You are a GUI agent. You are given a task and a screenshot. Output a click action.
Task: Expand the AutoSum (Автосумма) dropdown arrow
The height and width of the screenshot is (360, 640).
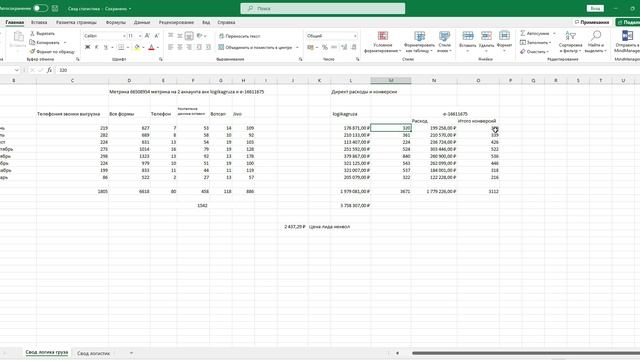click(554, 33)
